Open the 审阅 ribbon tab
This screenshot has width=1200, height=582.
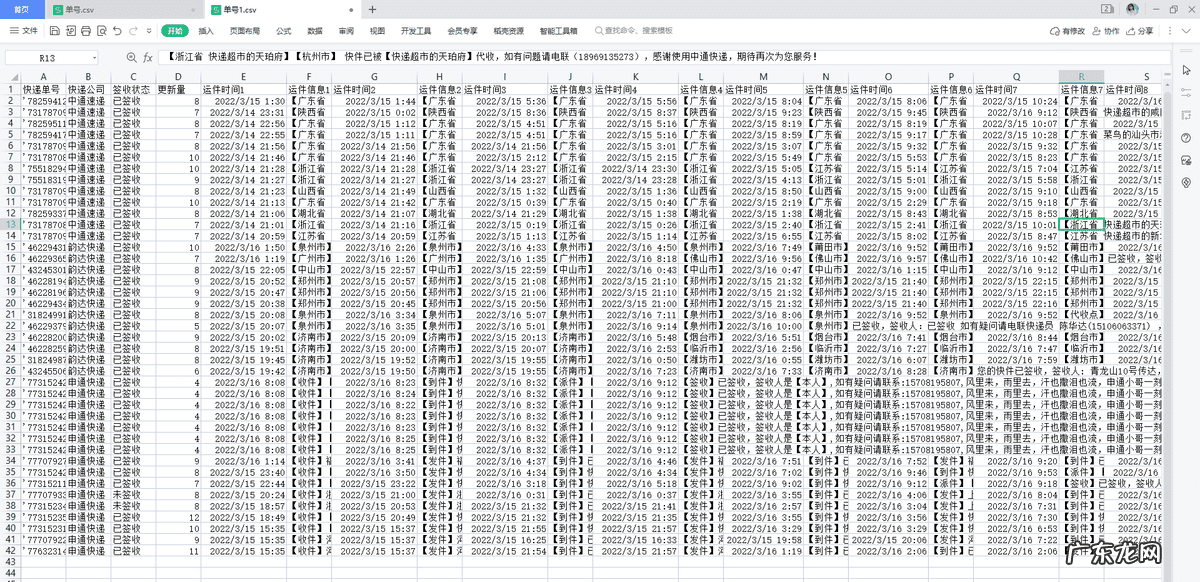pyautogui.click(x=346, y=31)
